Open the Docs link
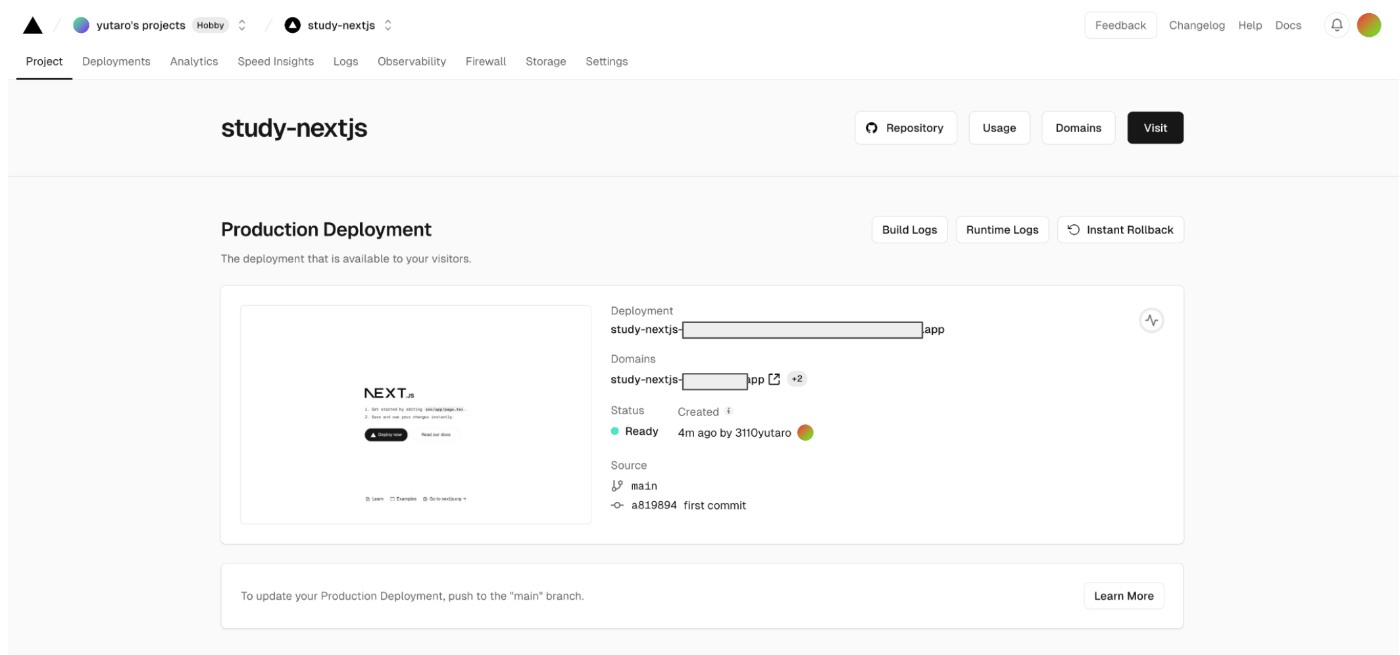 pyautogui.click(x=1288, y=25)
